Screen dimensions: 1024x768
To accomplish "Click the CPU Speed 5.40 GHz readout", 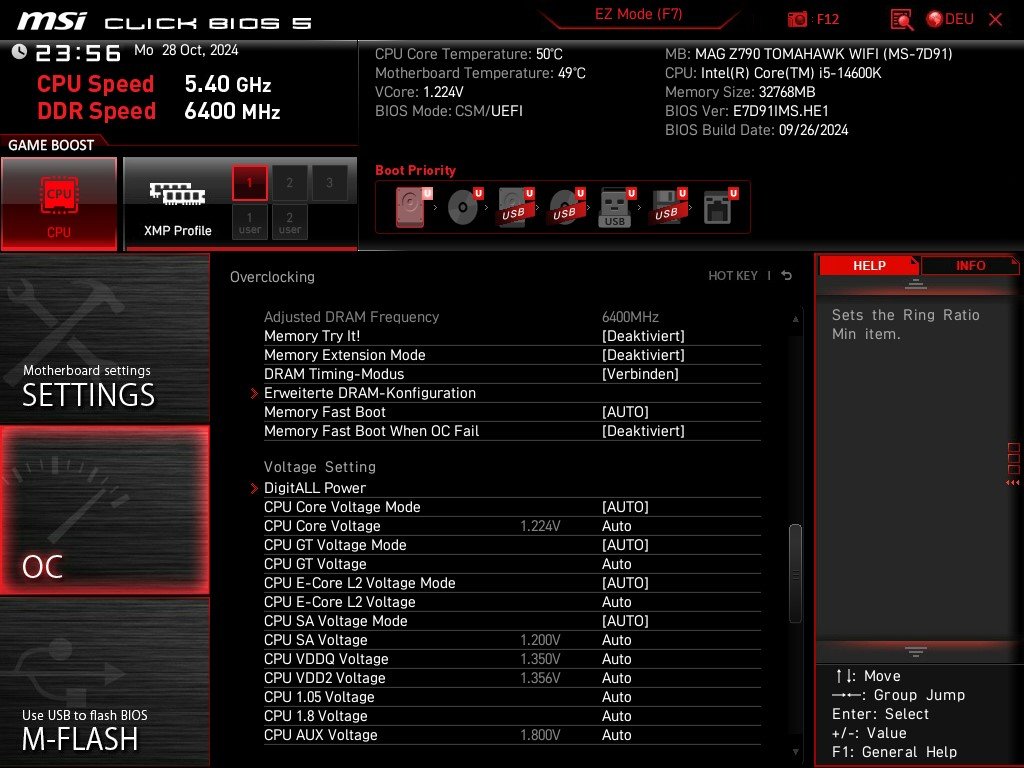I will [x=227, y=84].
